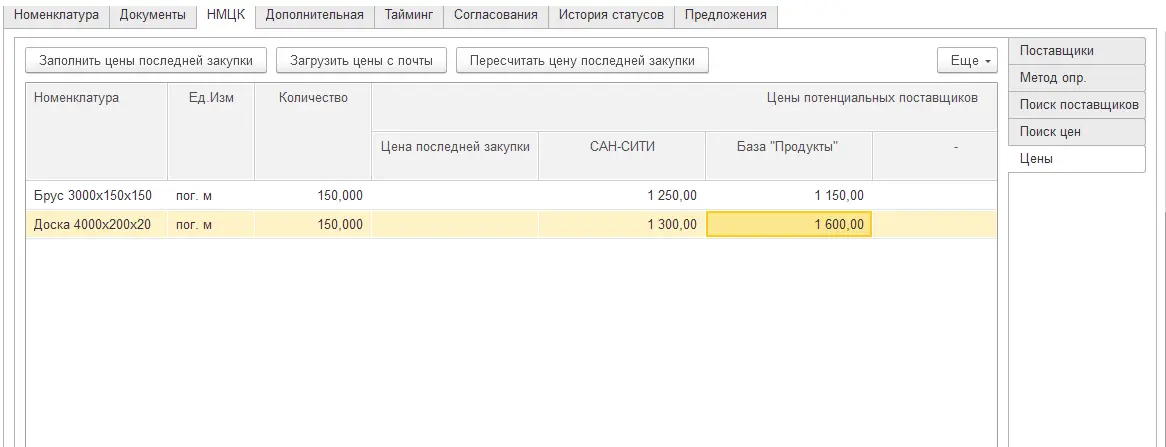1166x447 pixels.
Task: Select the Поиск цен side tab
Action: (x=1077, y=132)
